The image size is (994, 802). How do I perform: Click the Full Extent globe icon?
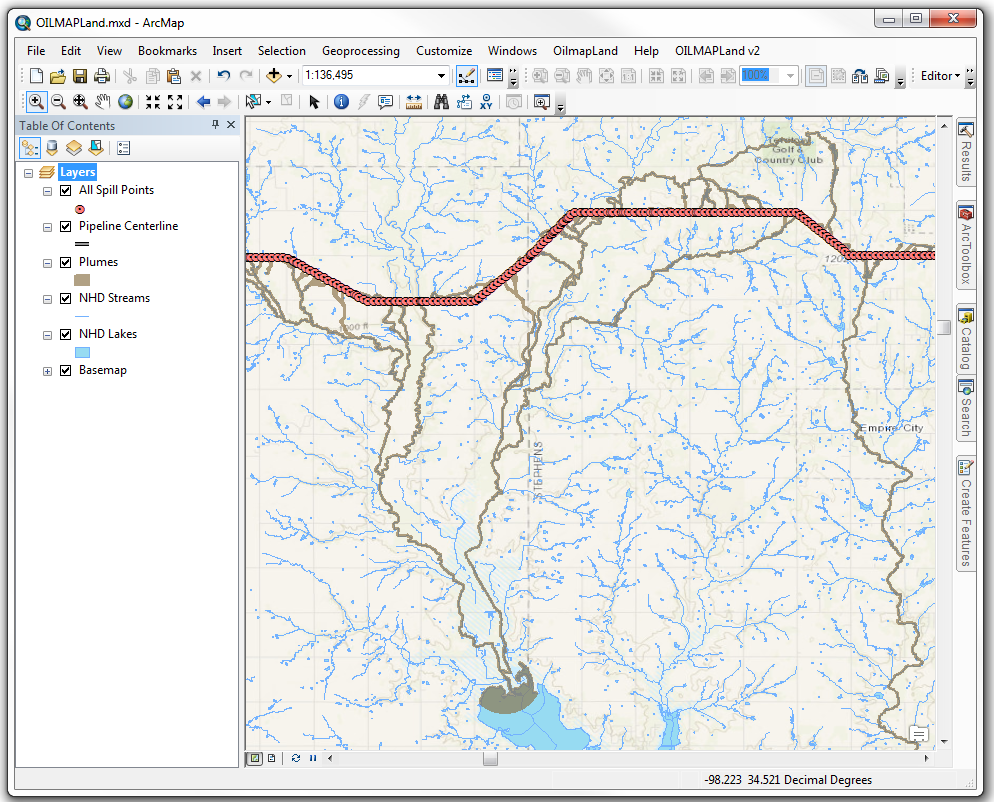(x=125, y=101)
